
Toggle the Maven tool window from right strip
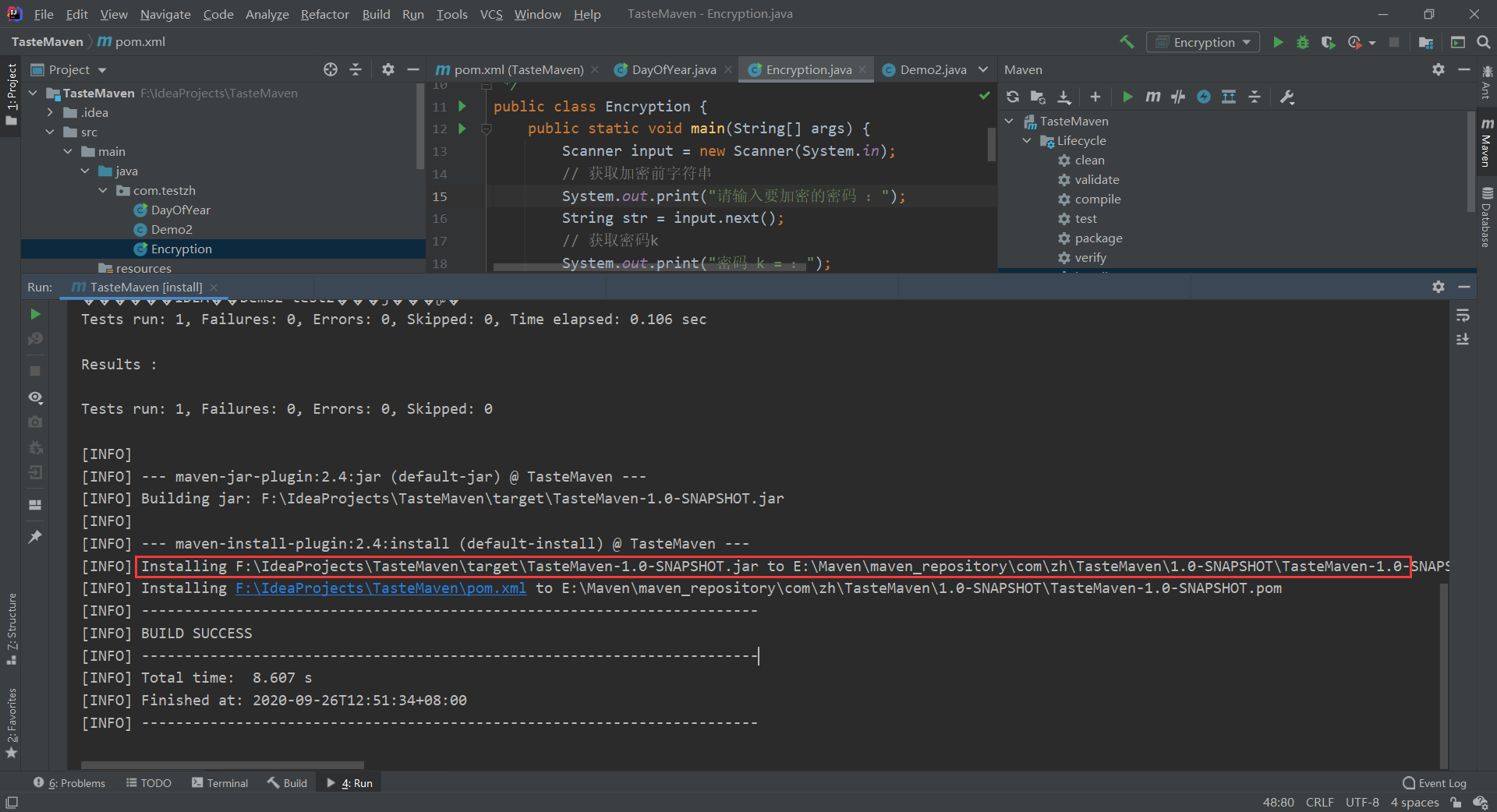[1487, 143]
